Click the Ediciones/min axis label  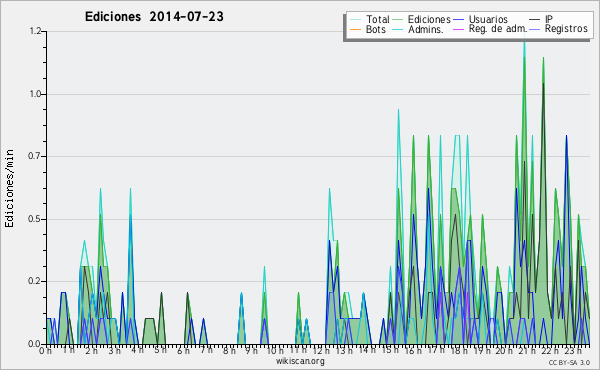[x=9, y=188]
